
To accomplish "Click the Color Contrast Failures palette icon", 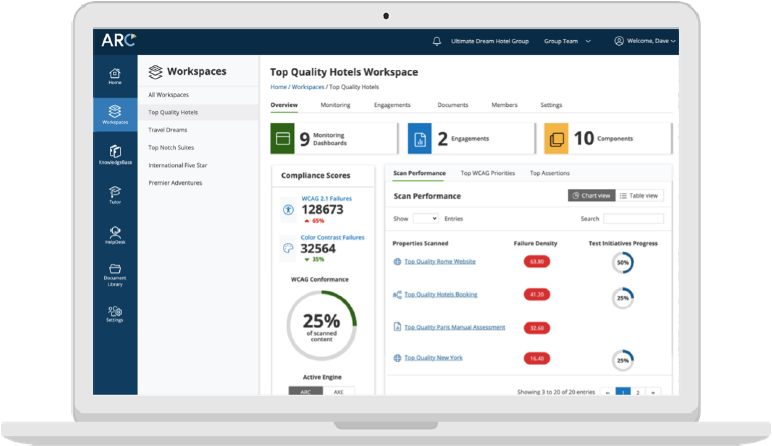I will (x=288, y=248).
